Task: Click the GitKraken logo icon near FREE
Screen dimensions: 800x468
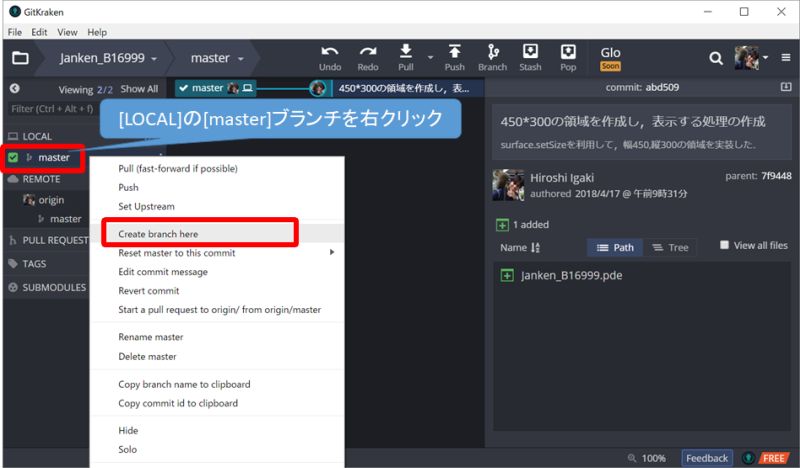Action: tap(748, 458)
